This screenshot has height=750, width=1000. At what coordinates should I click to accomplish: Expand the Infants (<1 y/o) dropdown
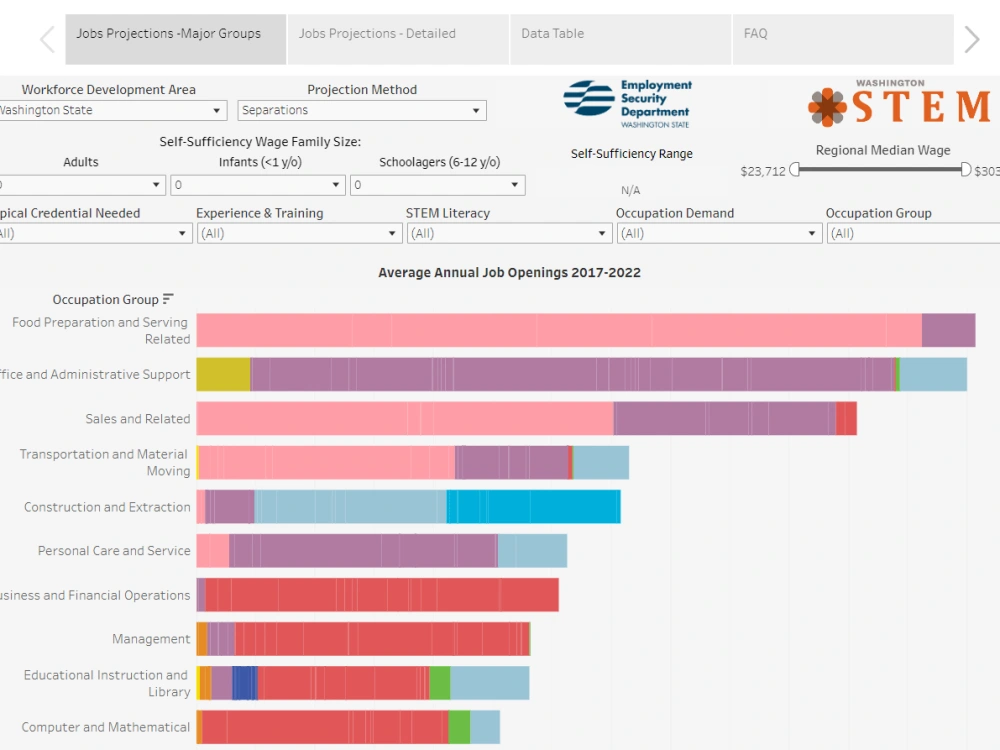click(x=258, y=185)
